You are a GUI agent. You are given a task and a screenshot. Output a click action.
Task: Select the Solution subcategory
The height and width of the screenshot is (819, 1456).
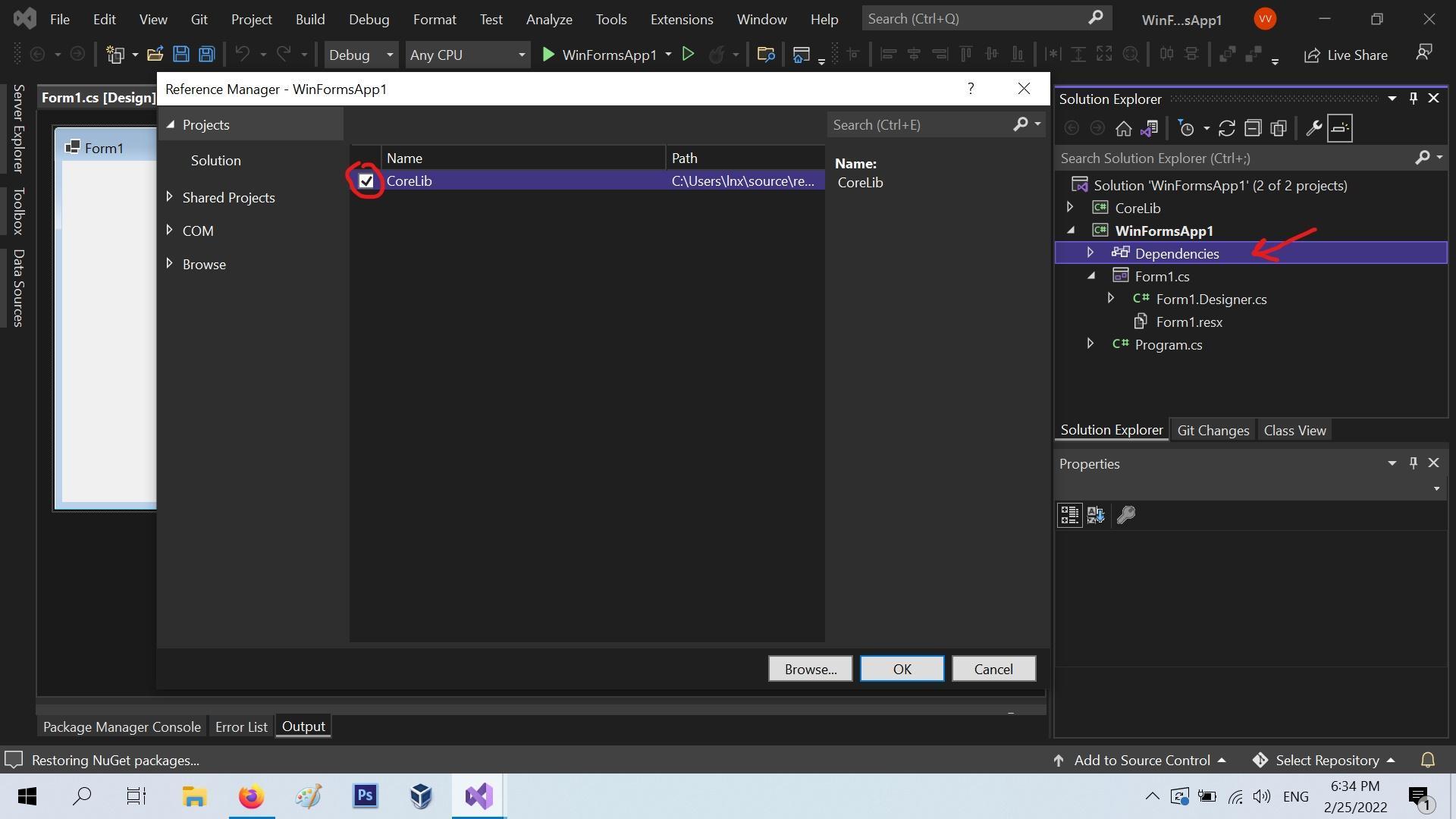point(216,160)
